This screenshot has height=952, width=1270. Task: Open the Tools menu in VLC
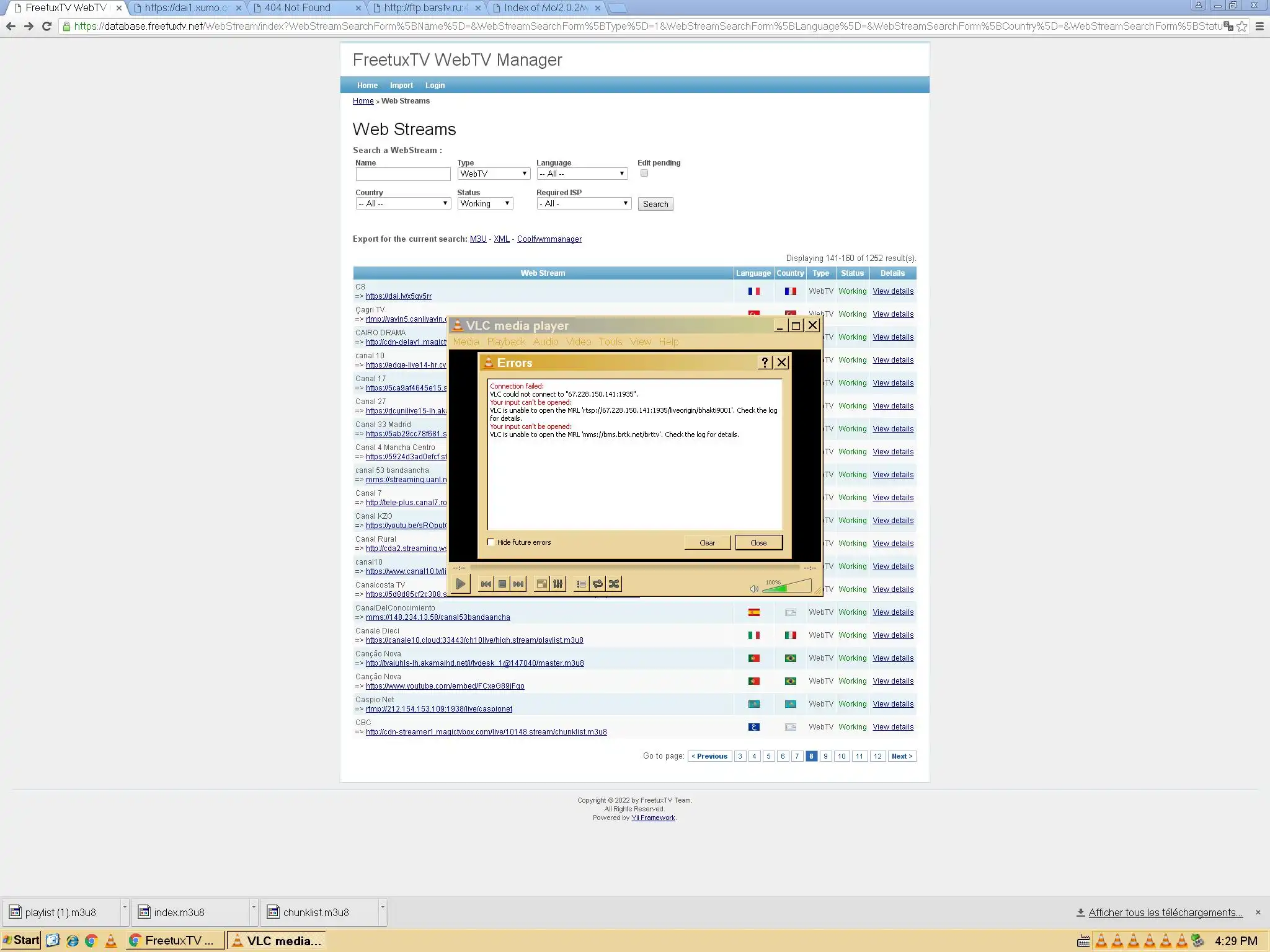click(x=610, y=342)
